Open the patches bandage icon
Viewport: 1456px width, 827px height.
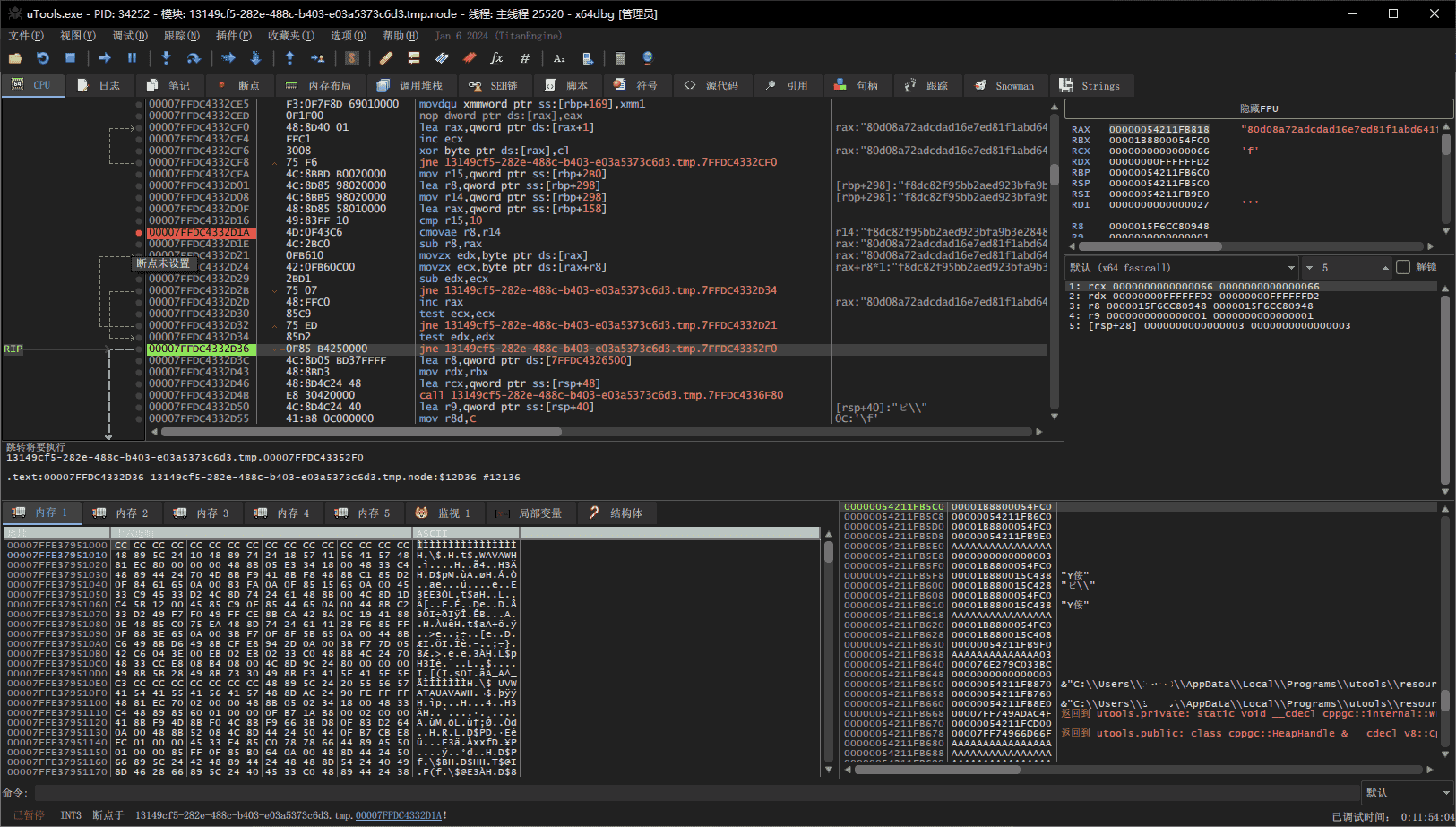click(x=386, y=58)
